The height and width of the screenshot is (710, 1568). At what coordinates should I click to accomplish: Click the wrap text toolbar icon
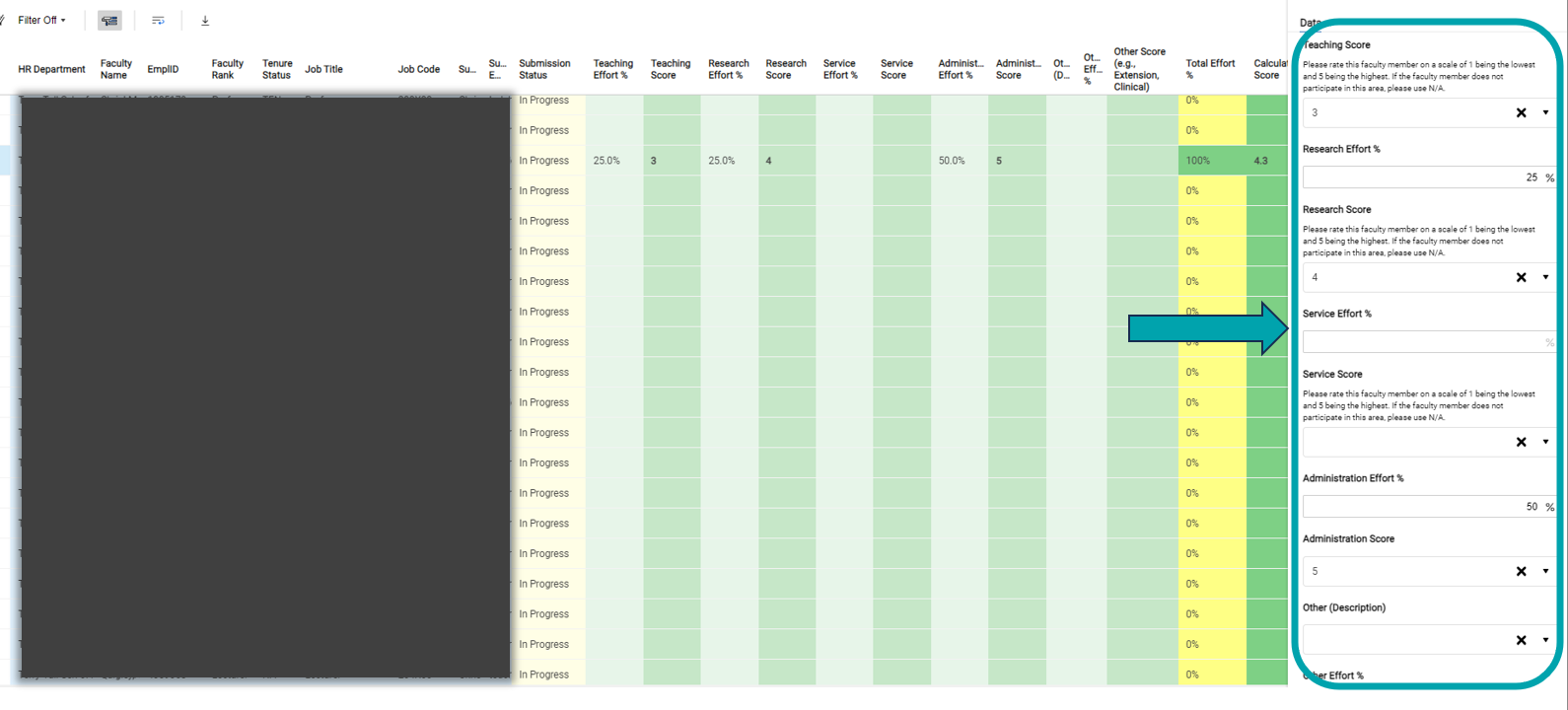coord(158,20)
